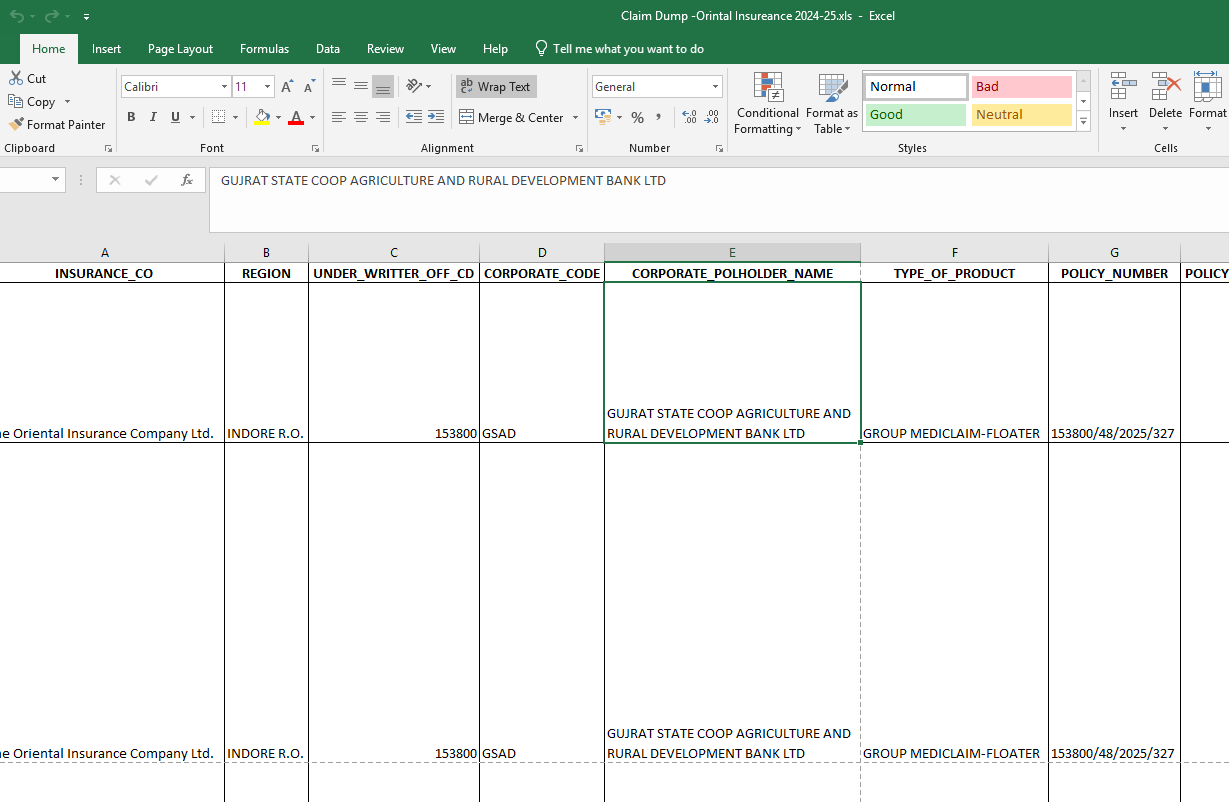Click the Orientation text rotate icon
1229x802 pixels.
tap(414, 87)
